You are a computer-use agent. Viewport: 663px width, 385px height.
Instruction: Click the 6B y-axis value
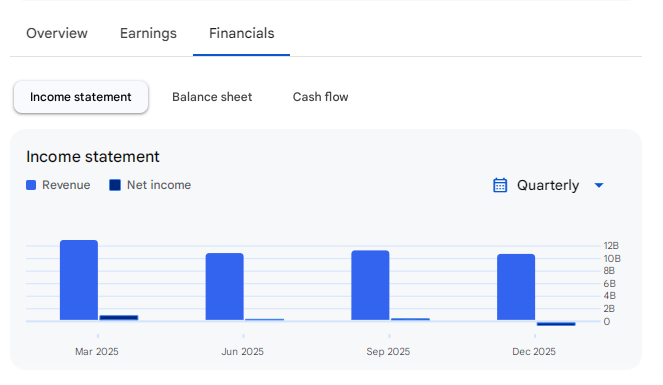click(x=609, y=284)
